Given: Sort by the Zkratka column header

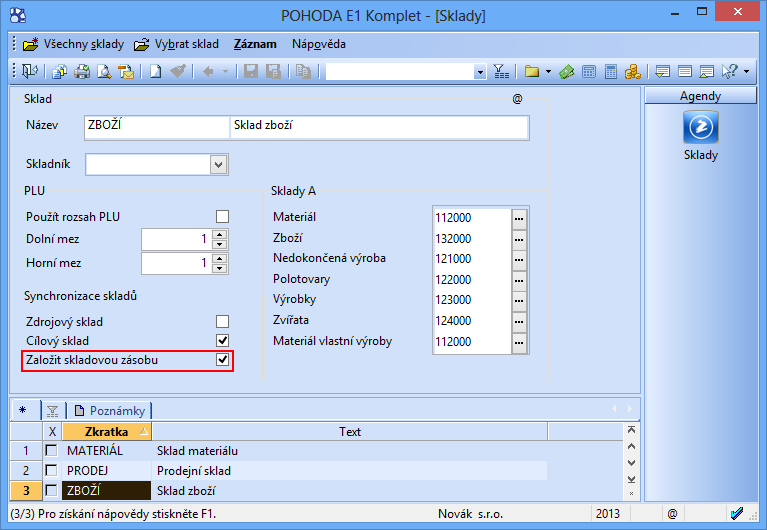Looking at the screenshot, I should 107,432.
